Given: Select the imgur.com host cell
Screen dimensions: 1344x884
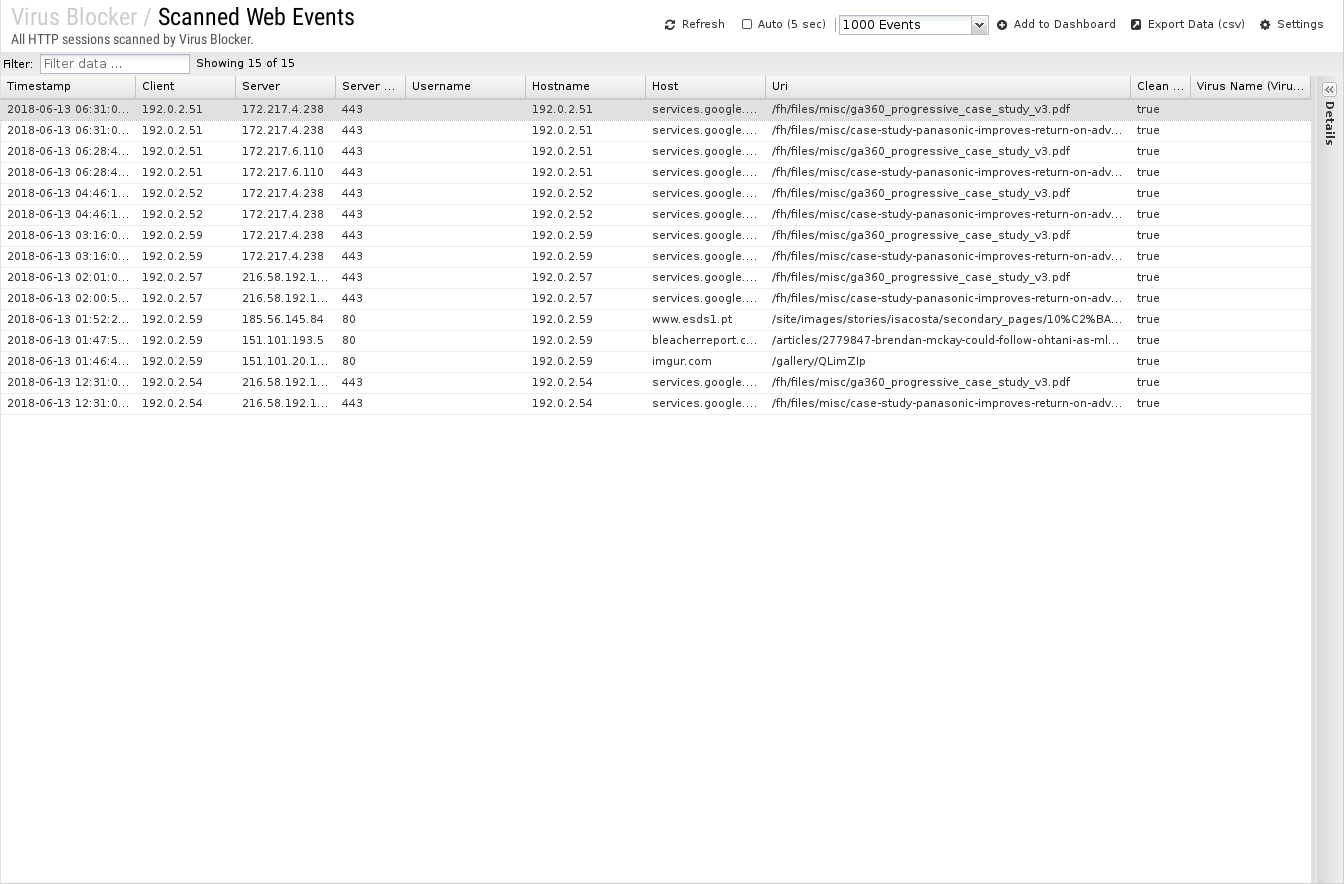Looking at the screenshot, I should tap(706, 362).
